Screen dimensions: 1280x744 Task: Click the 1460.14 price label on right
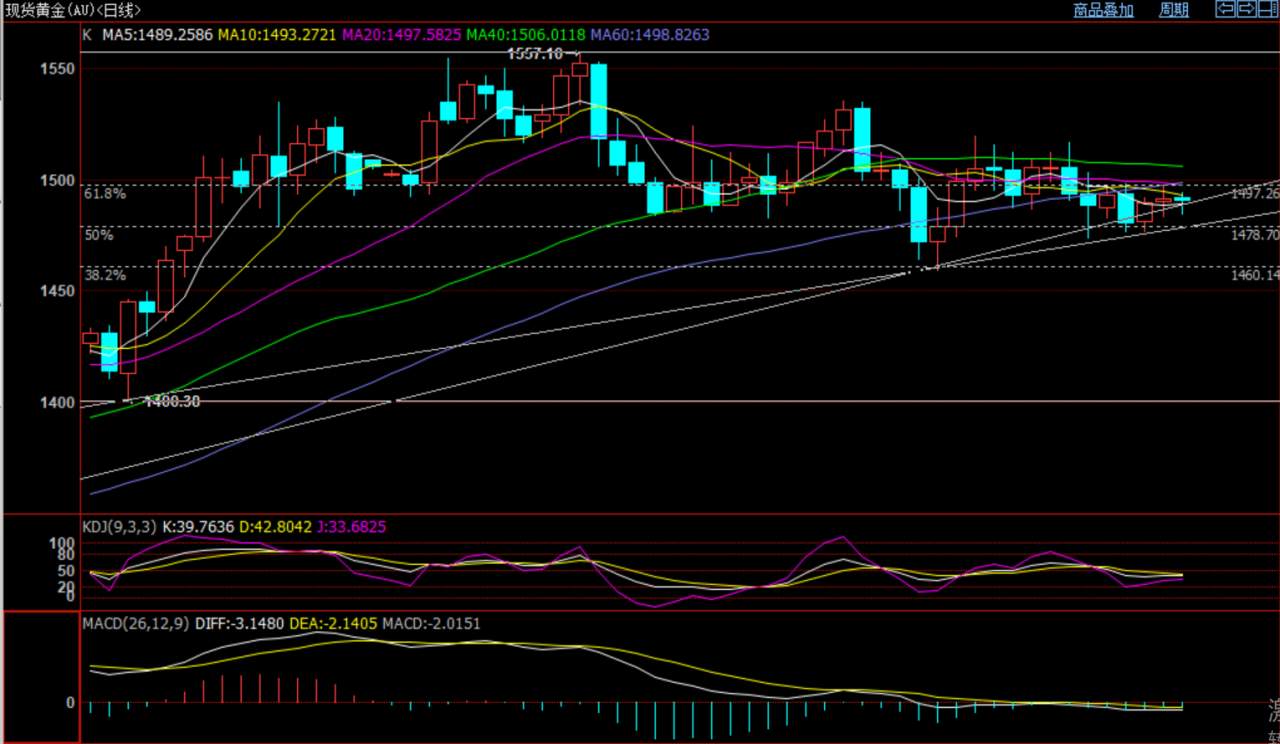click(x=1255, y=274)
